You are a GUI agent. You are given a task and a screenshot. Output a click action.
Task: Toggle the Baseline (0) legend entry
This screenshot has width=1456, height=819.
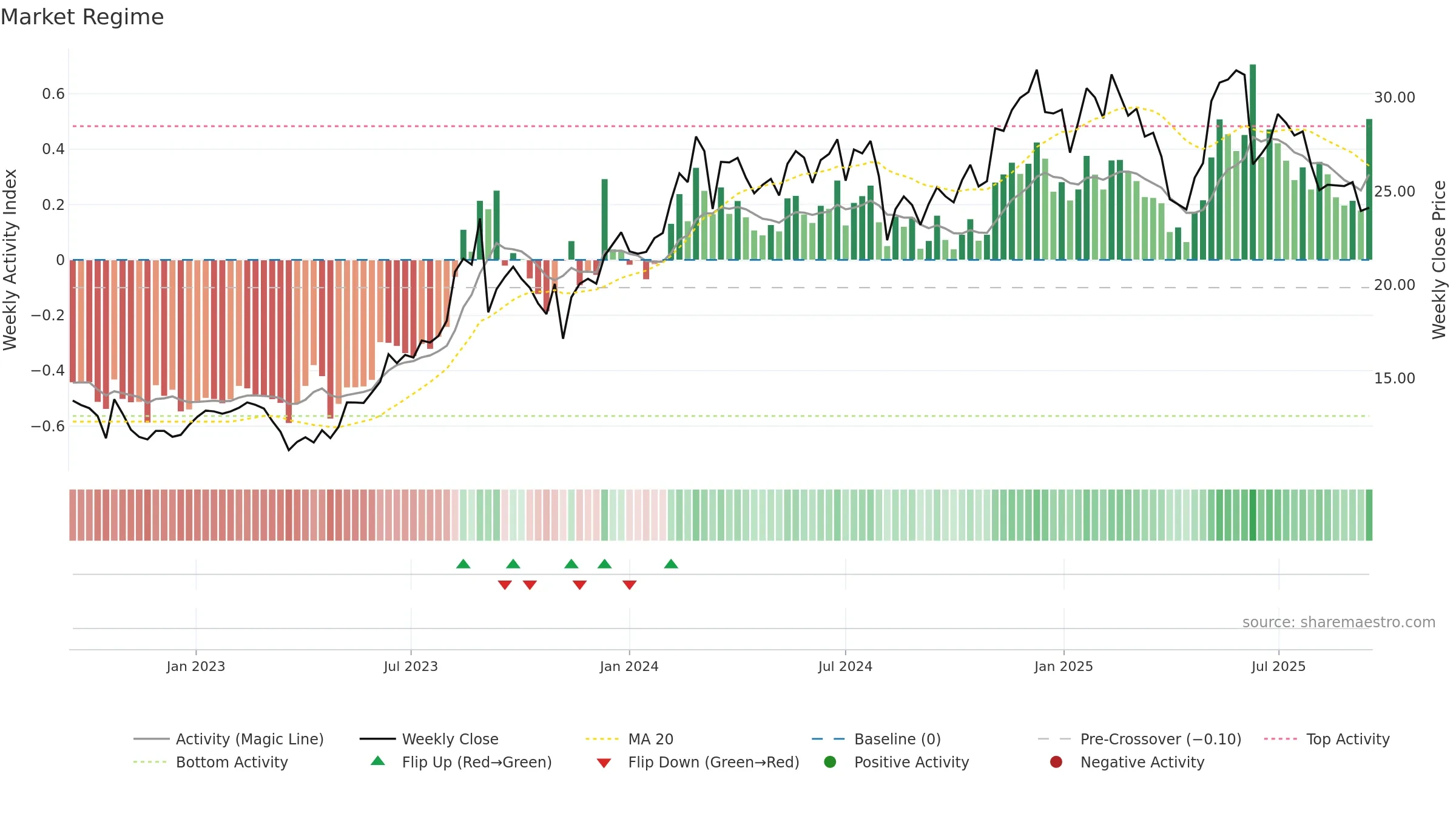(x=876, y=739)
